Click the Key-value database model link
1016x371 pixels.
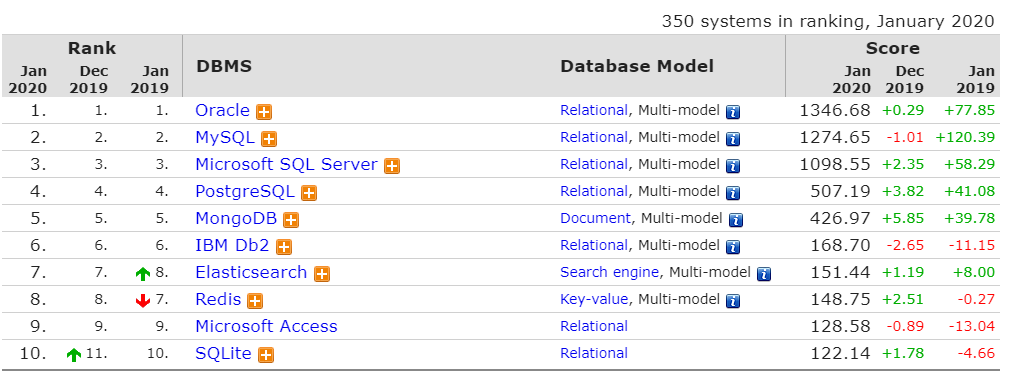pos(594,299)
